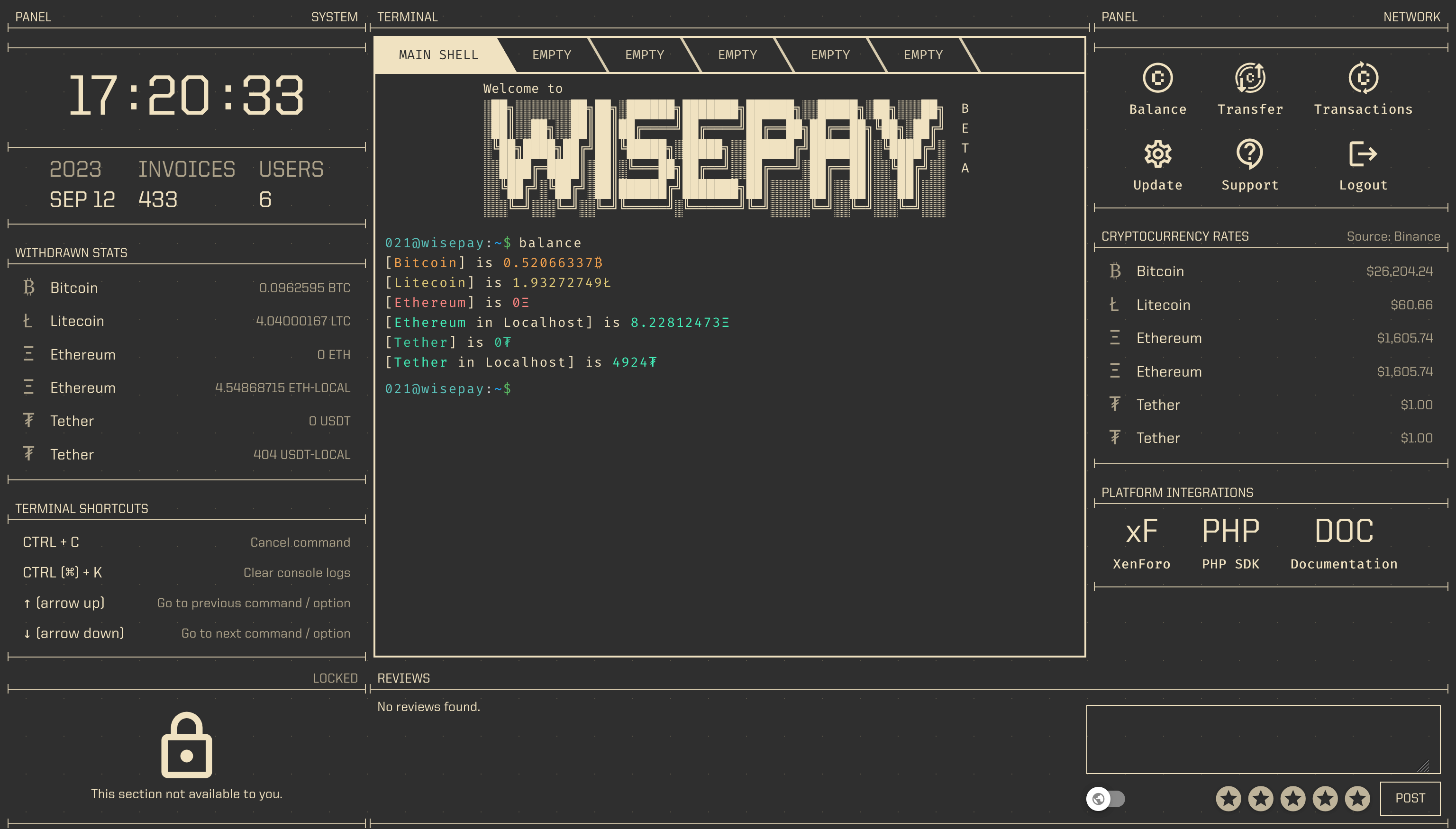Click the 17:20:33 clock display
This screenshot has width=1456, height=829.
click(x=186, y=95)
